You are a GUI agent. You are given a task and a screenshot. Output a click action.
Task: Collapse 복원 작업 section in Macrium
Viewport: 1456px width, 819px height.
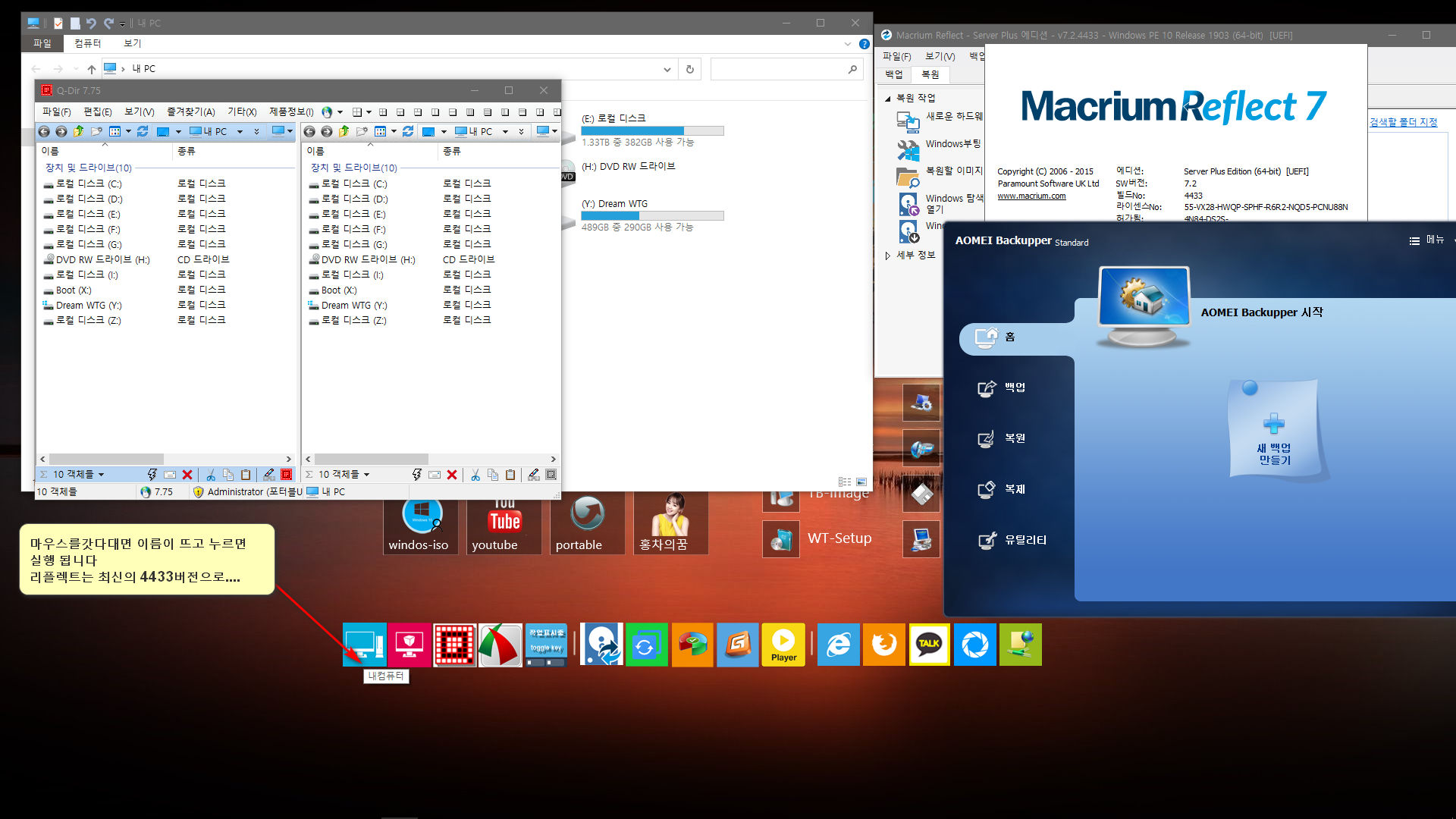tap(888, 99)
